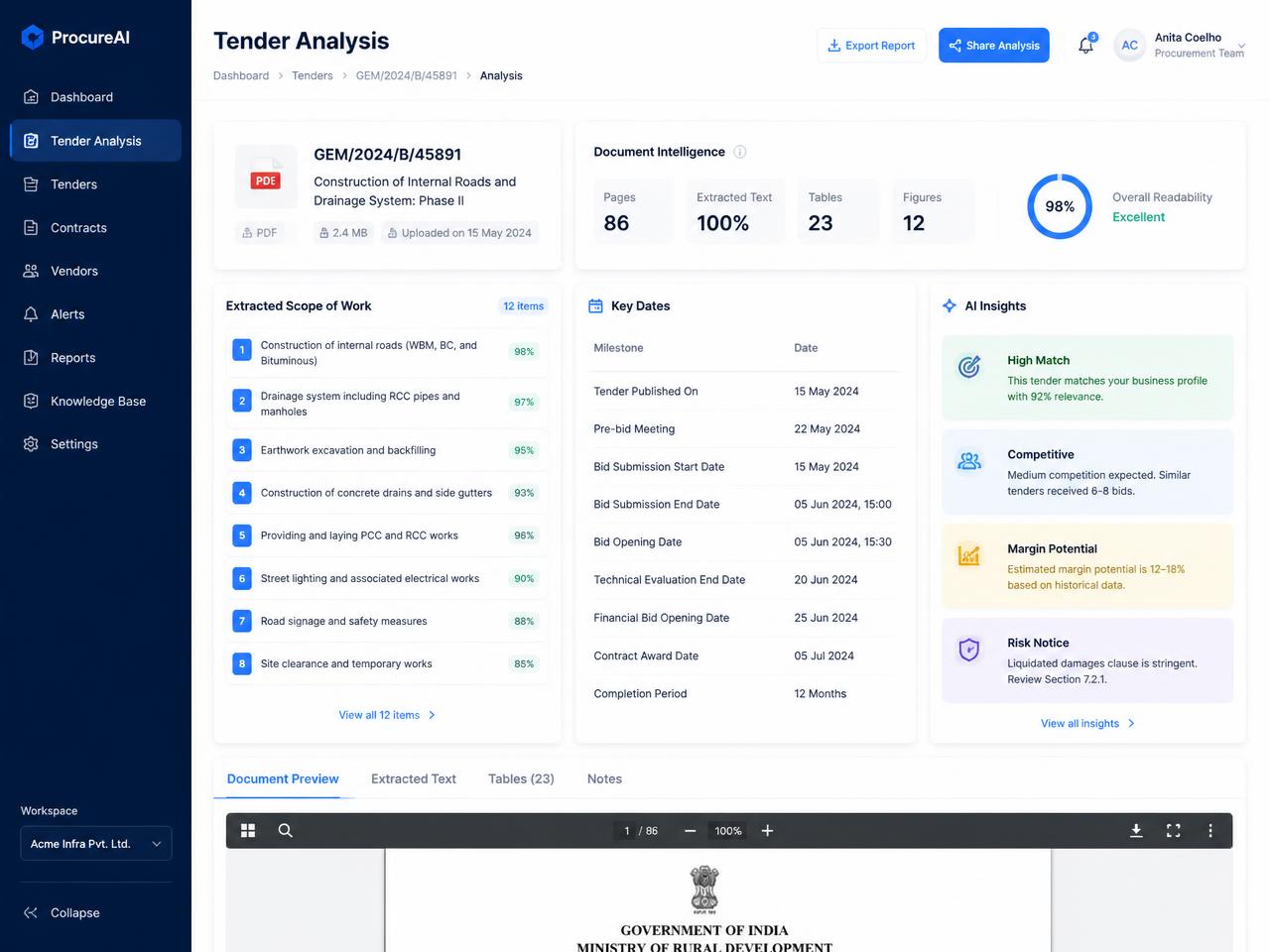Search within the document preview
The height and width of the screenshot is (952, 1270).
coord(286,831)
